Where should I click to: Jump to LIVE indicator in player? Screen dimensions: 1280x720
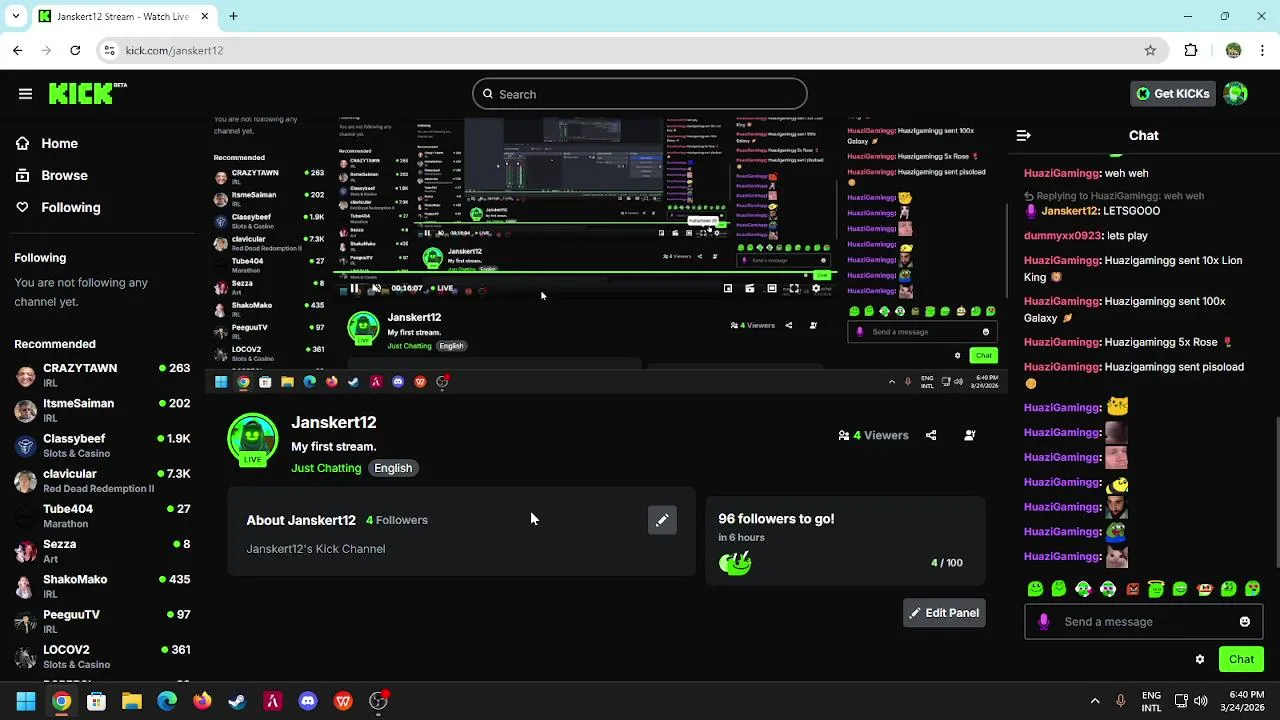pos(441,288)
